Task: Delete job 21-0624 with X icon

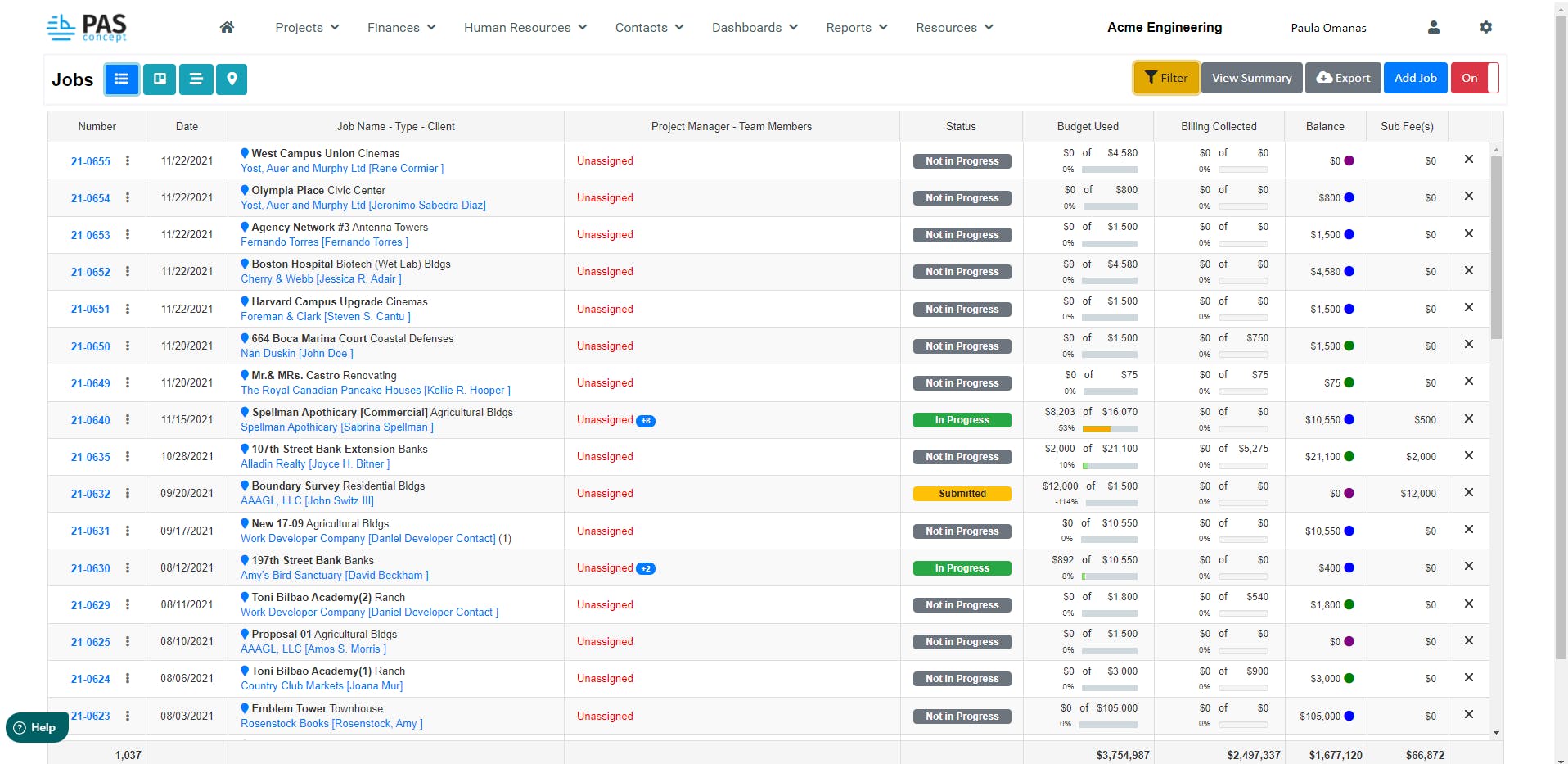Action: (1468, 678)
